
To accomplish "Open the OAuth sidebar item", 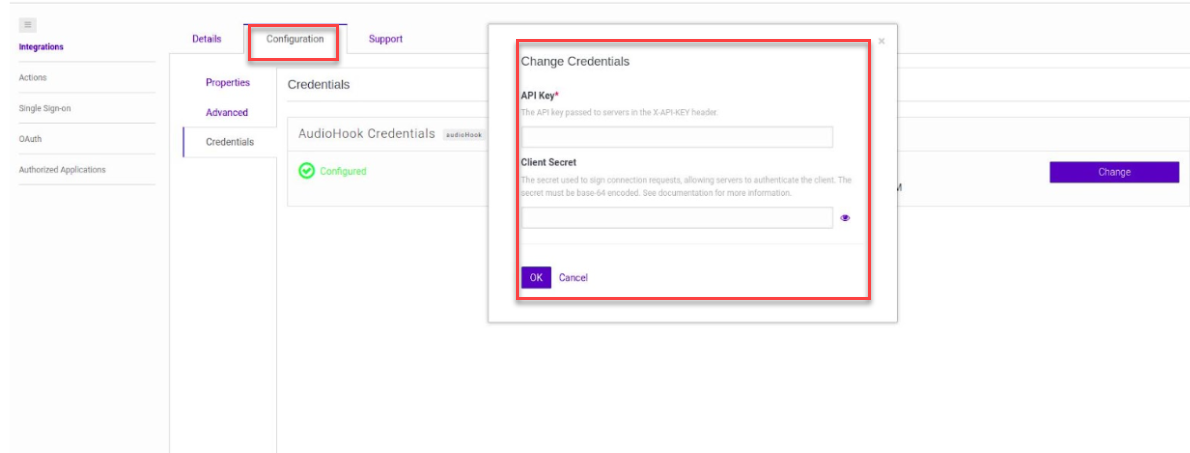I will point(30,139).
